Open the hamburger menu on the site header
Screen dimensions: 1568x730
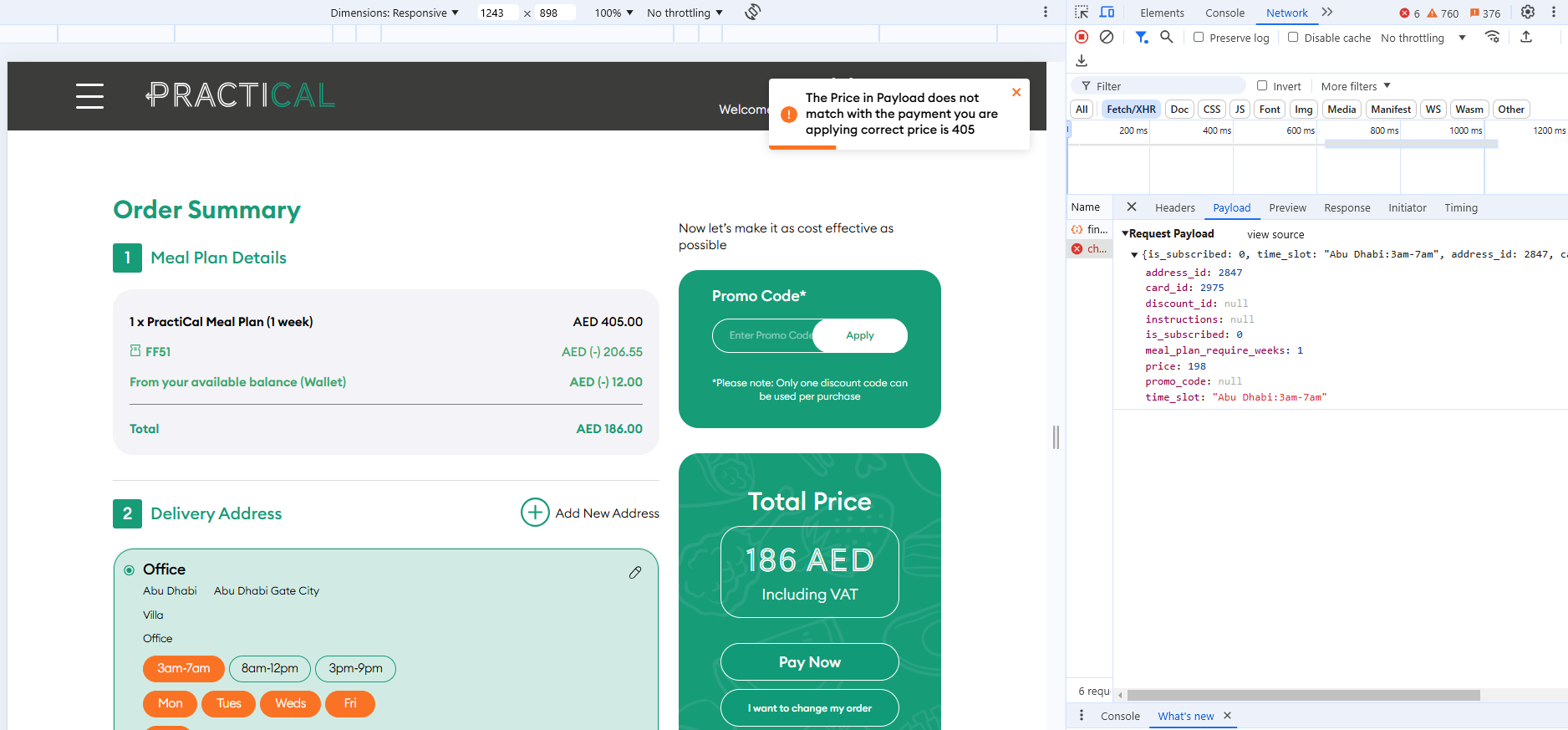coord(89,96)
